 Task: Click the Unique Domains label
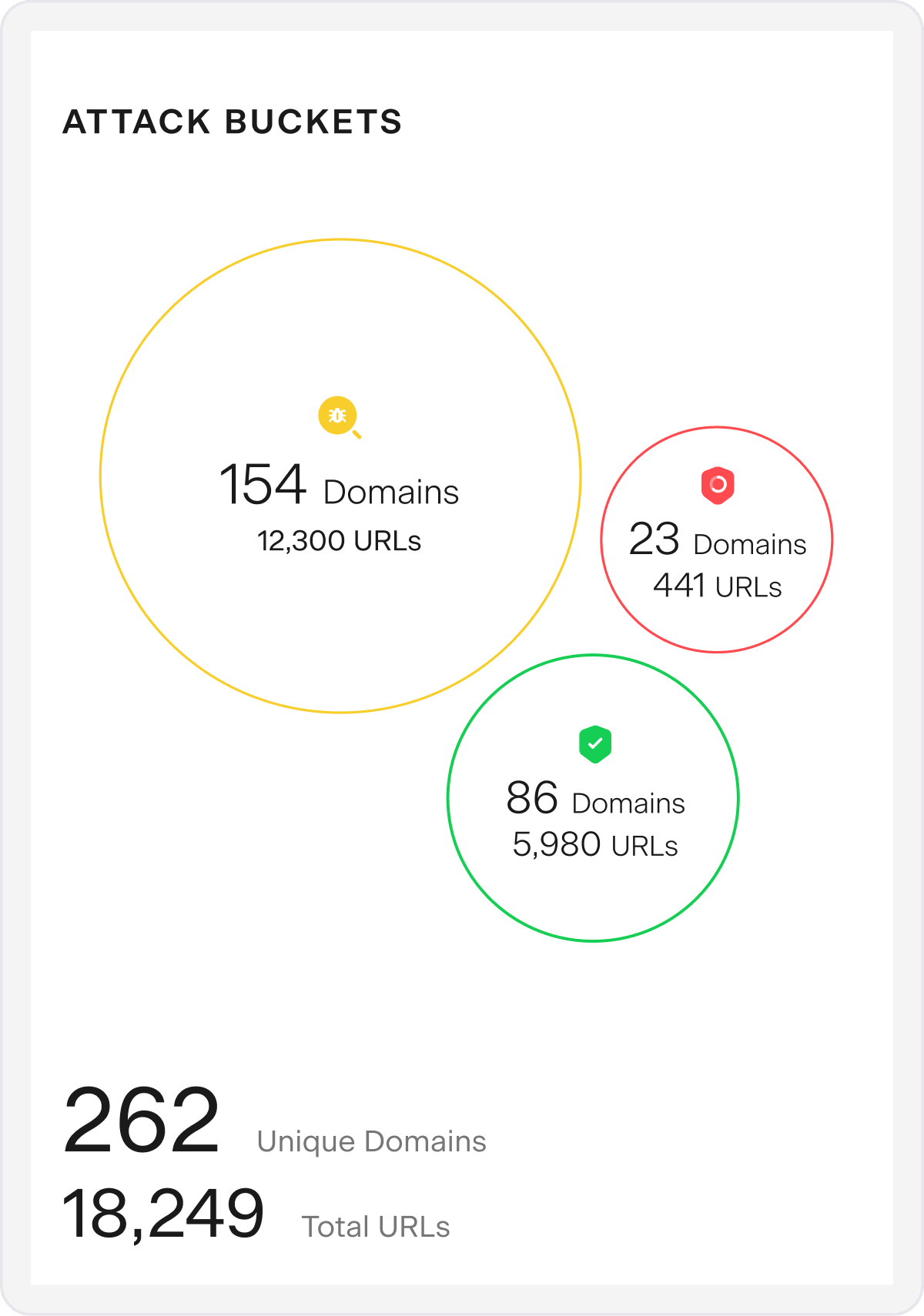(371, 1141)
